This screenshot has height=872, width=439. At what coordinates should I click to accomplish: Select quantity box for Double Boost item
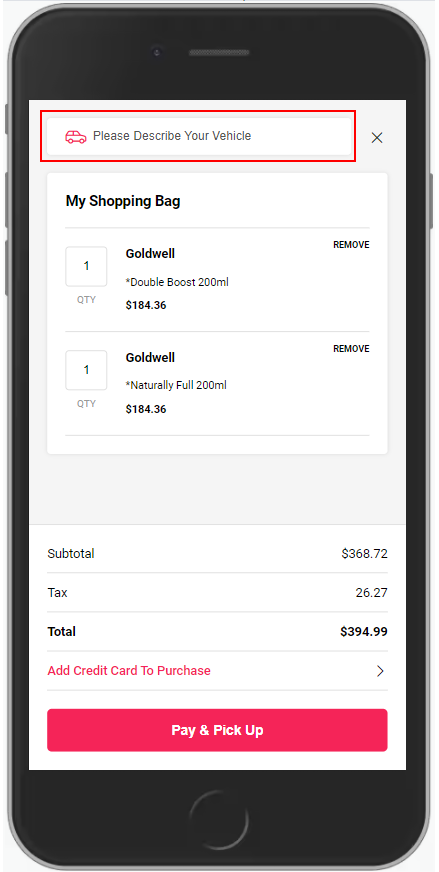click(x=86, y=266)
